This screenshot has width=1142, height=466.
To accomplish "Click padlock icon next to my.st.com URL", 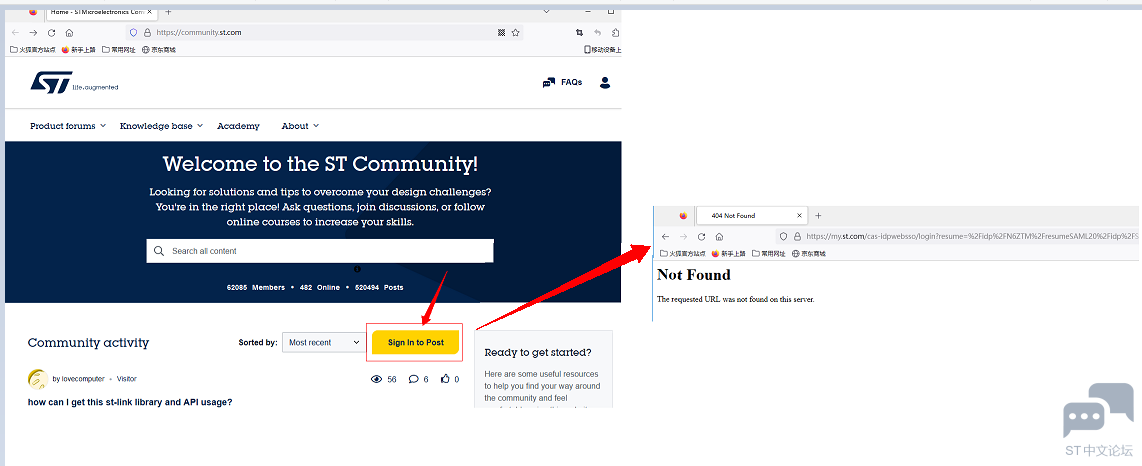I will pos(797,237).
